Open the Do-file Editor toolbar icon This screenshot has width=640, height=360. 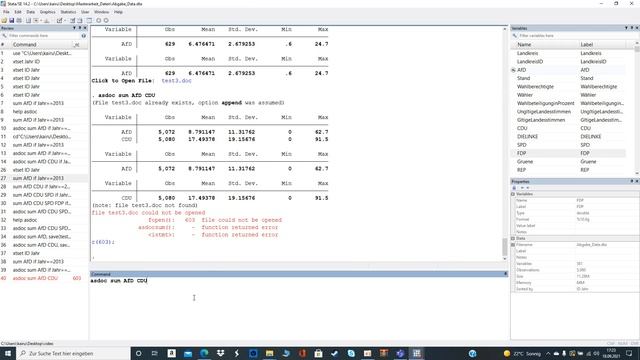60,20
